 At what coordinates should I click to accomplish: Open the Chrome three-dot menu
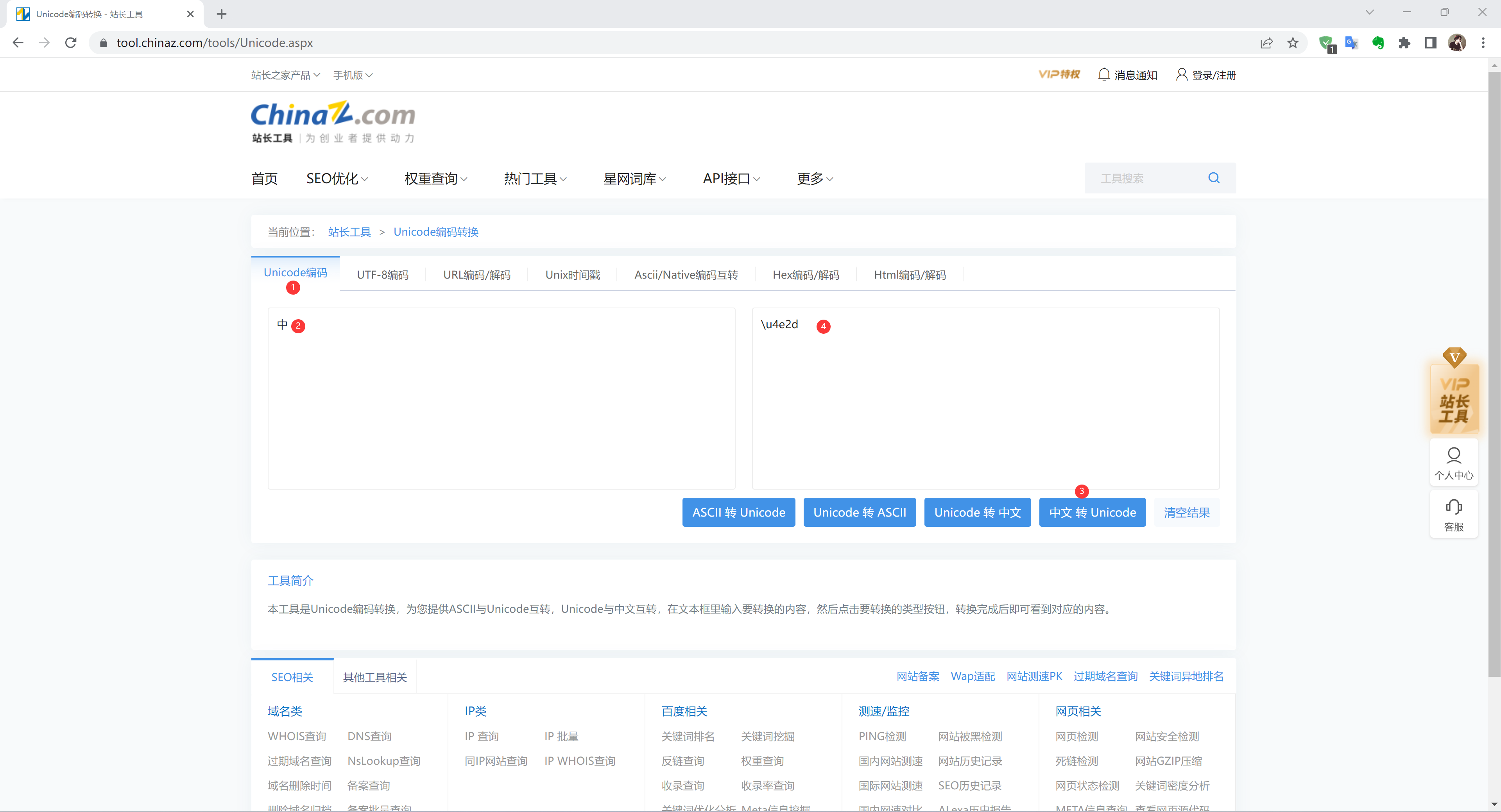coord(1483,43)
